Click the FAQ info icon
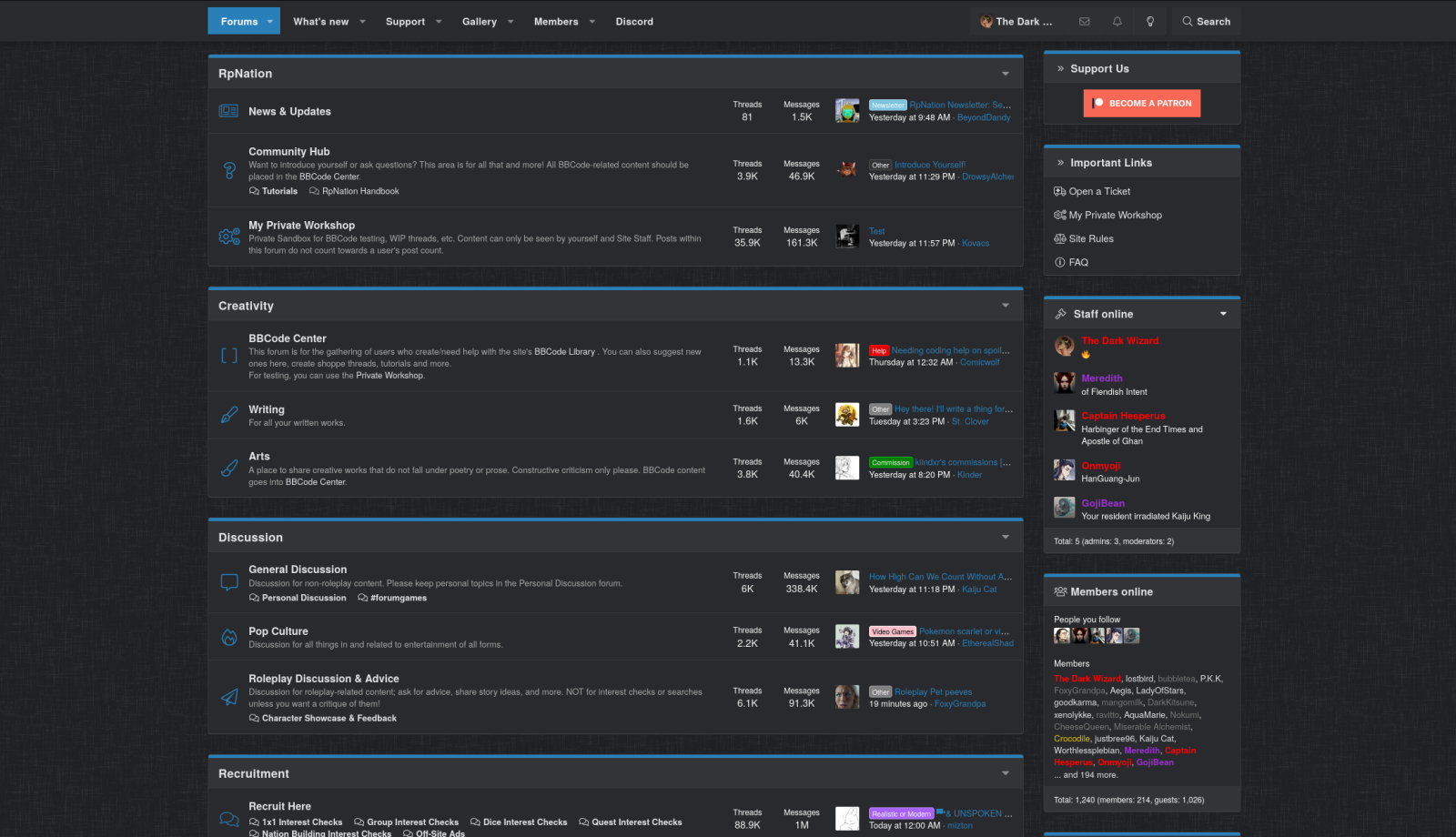The image size is (1456, 837). tap(1060, 262)
